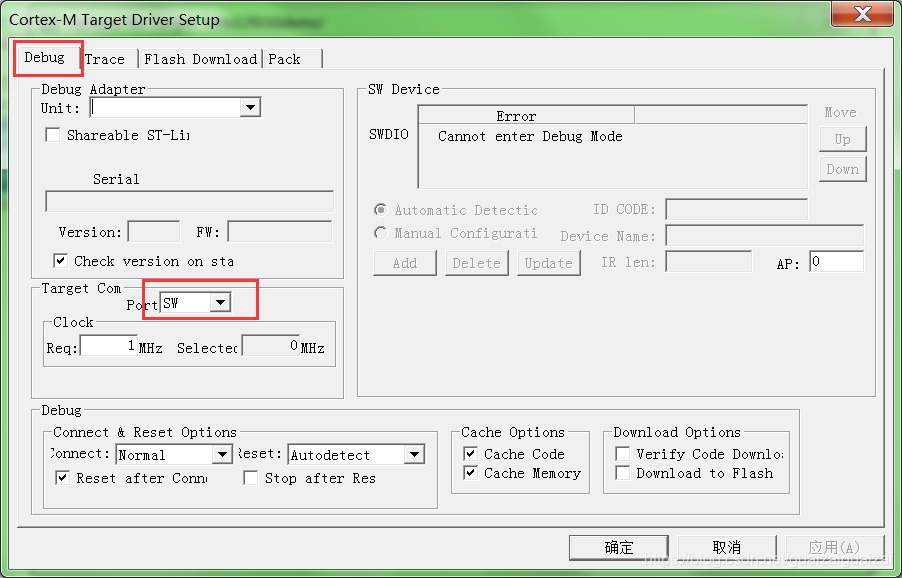The image size is (902, 578).
Task: Click the FW version field
Action: coord(280,232)
